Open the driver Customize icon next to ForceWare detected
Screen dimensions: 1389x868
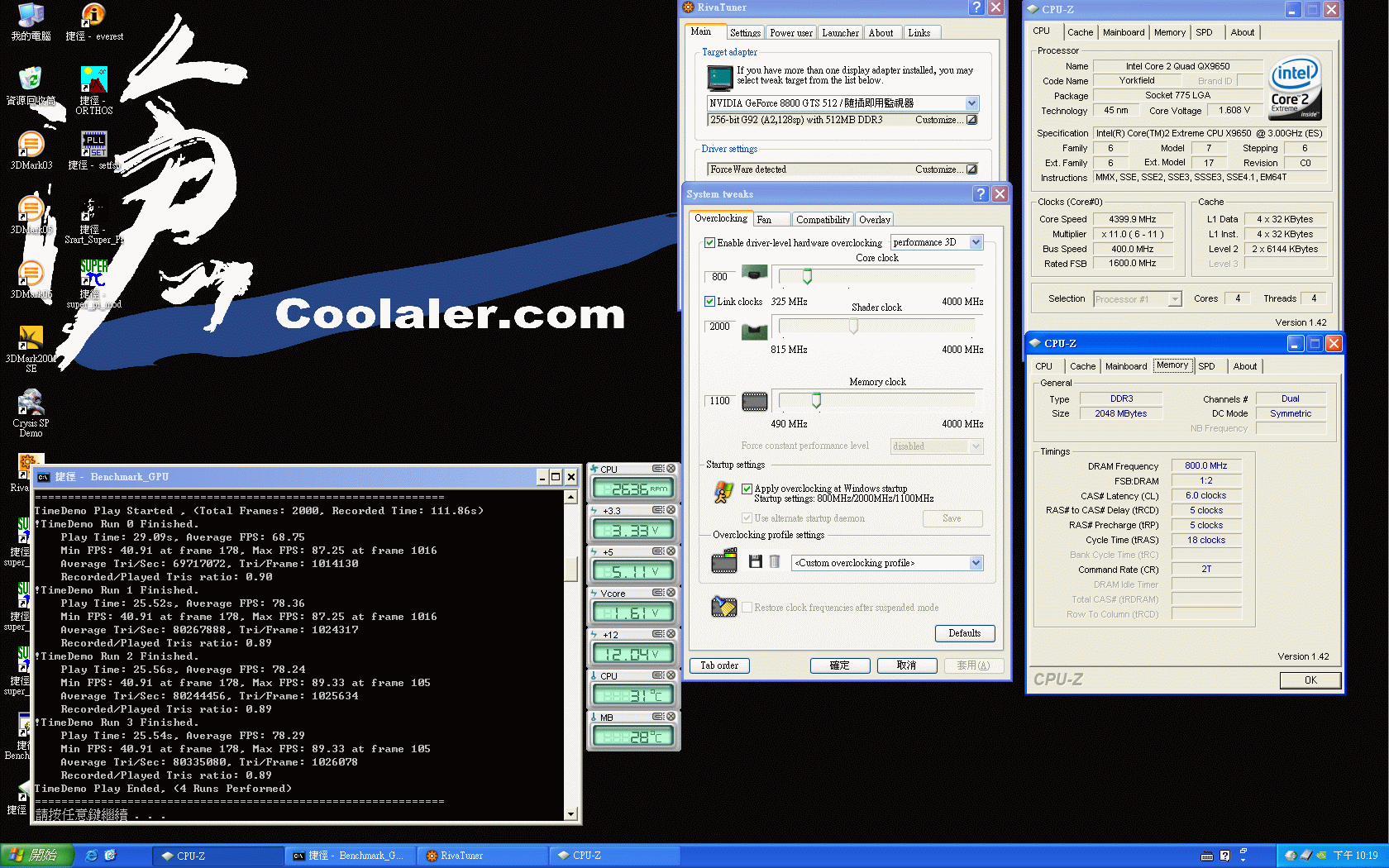971,169
